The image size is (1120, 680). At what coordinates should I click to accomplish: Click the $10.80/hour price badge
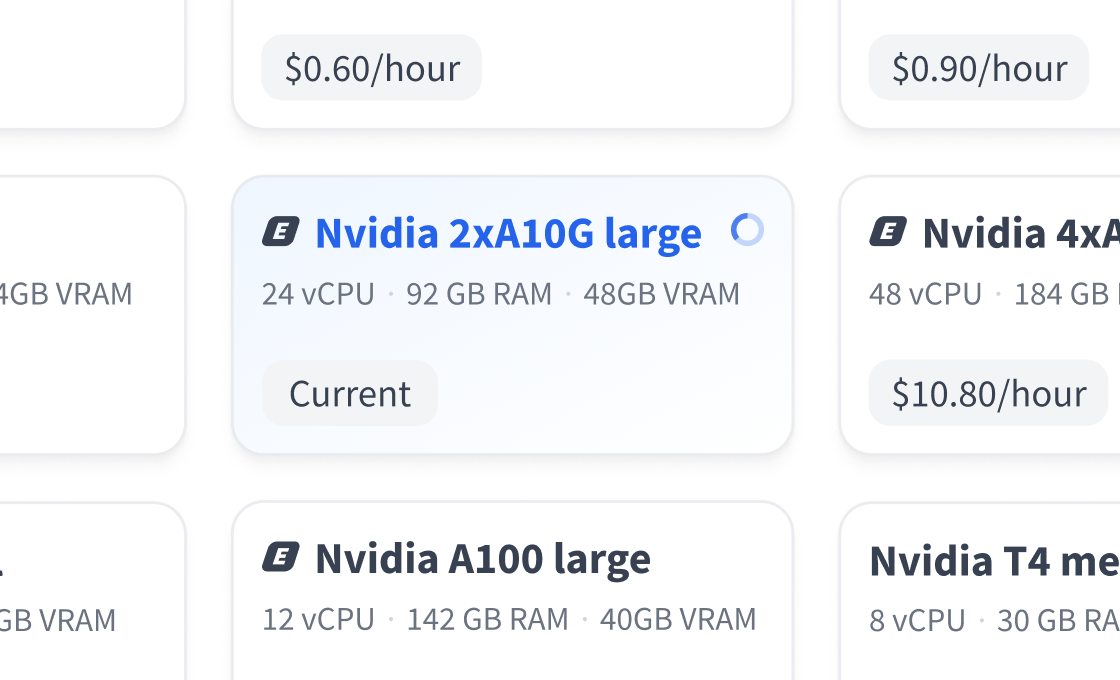pyautogui.click(x=987, y=393)
